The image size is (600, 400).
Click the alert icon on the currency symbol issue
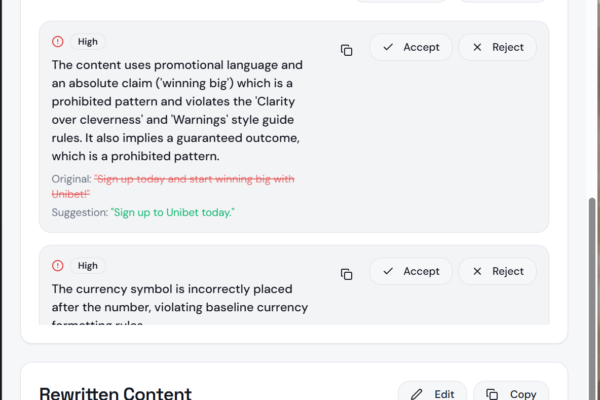(58, 266)
